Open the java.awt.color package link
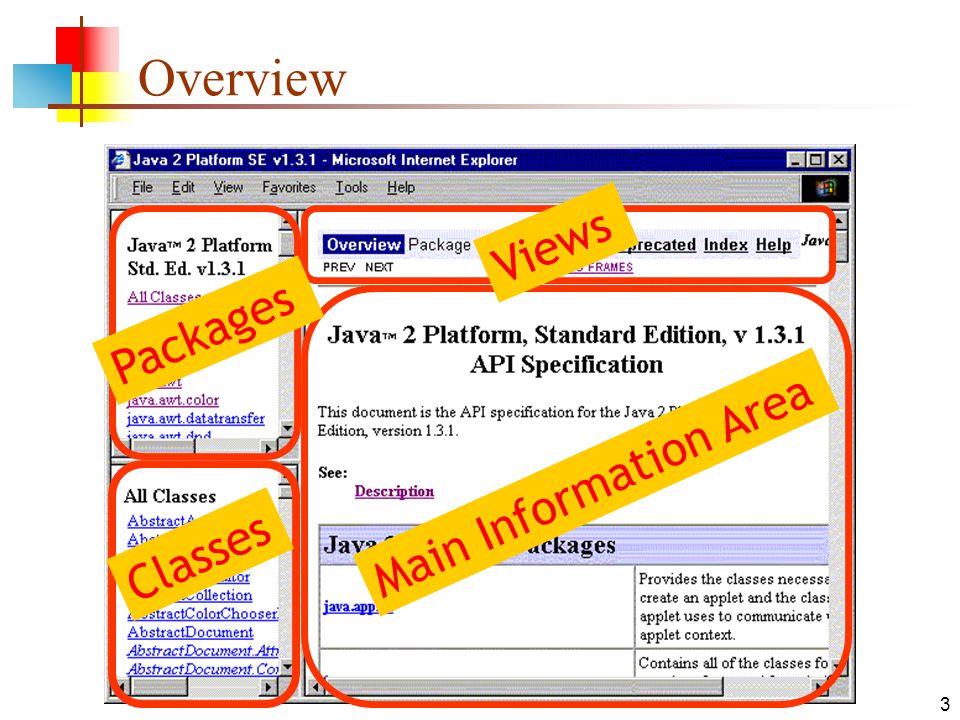This screenshot has width=960, height=720. (173, 400)
